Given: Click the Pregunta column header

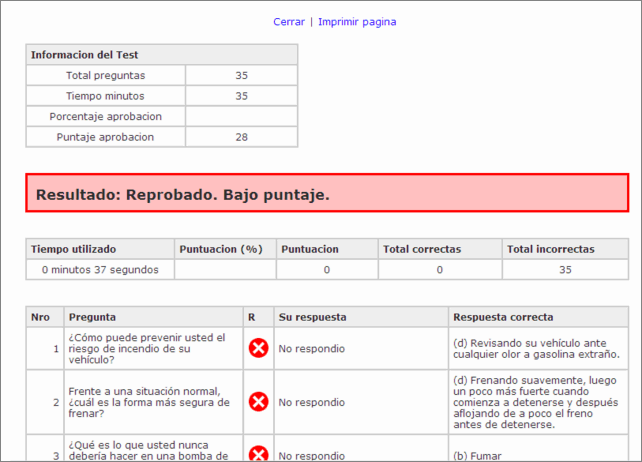Looking at the screenshot, I should (x=92, y=317).
